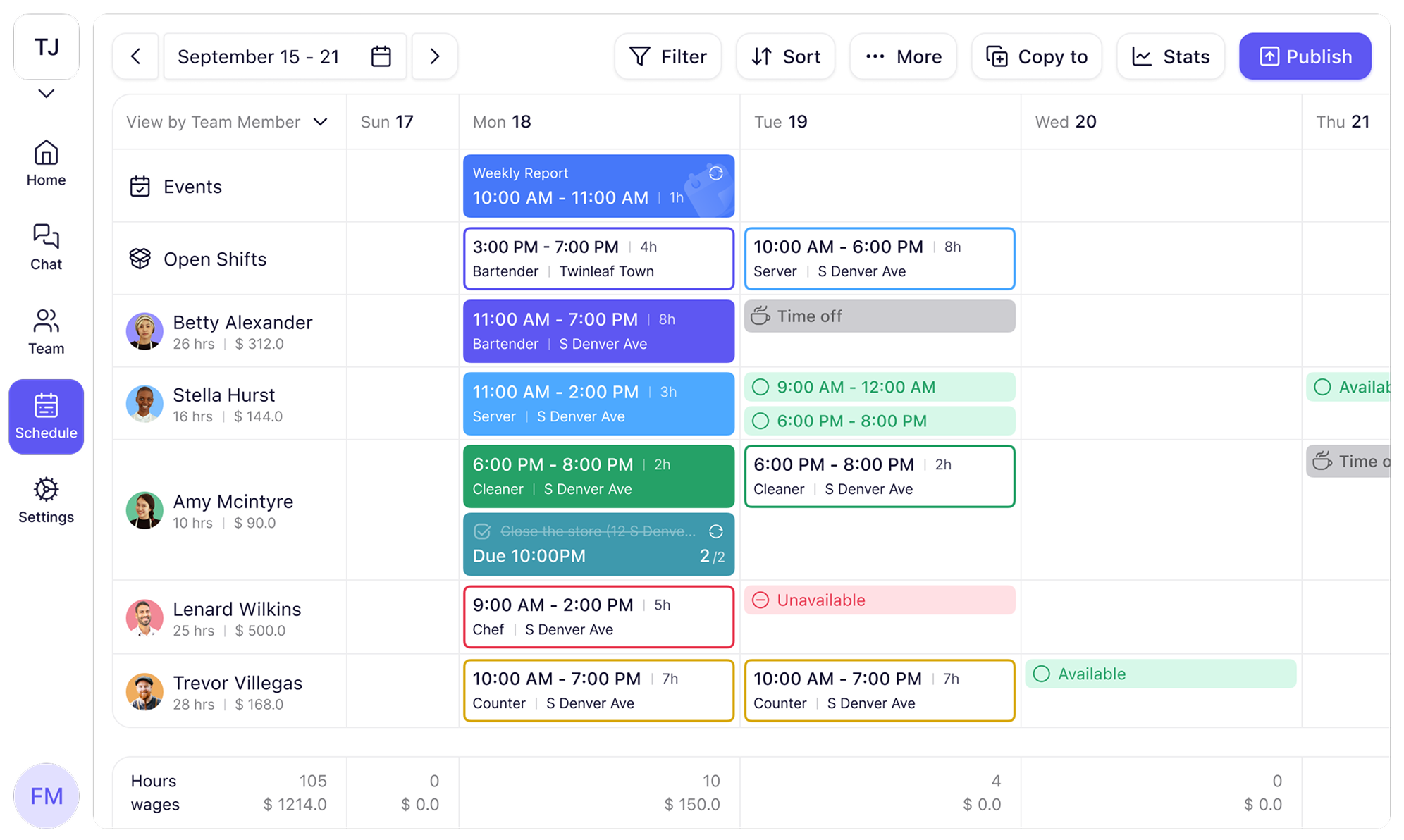
Task: Open Betty Alexander's purple Bartender shift
Action: point(598,331)
